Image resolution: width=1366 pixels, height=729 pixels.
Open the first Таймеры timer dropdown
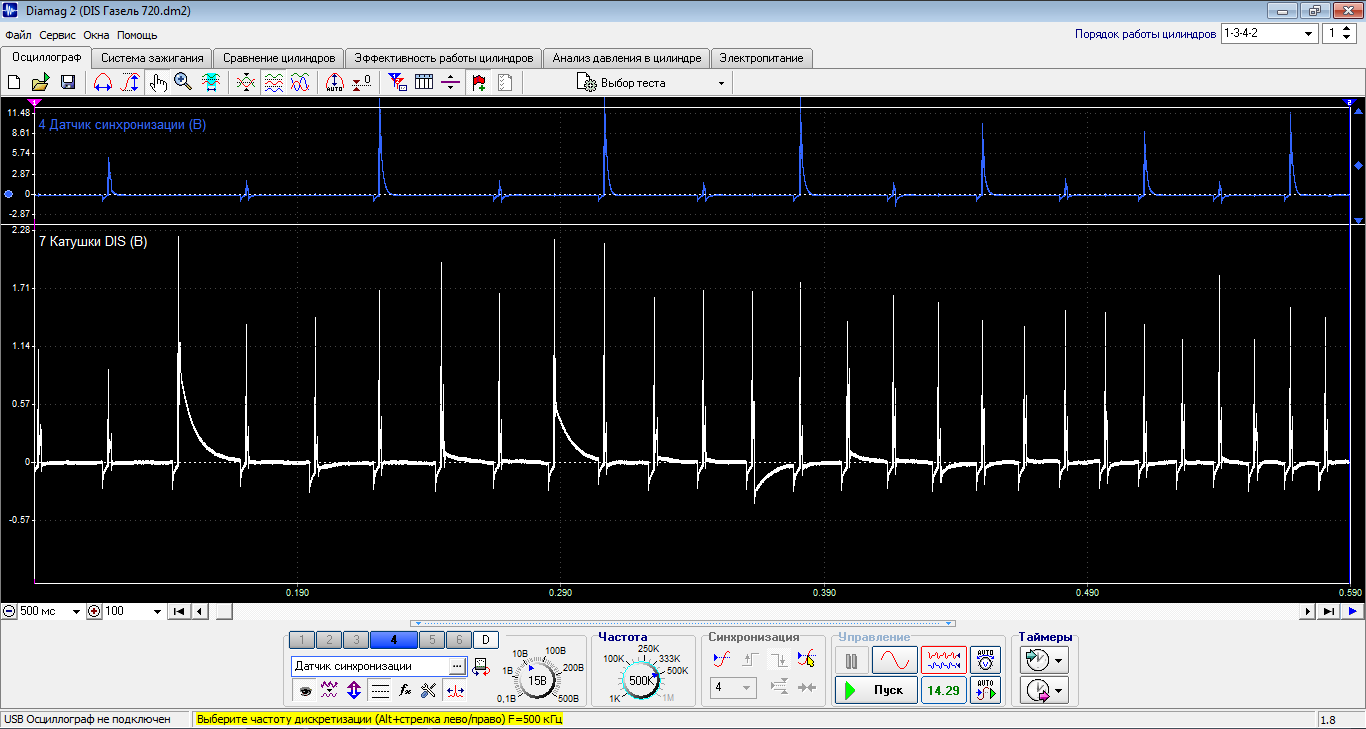(1044, 660)
